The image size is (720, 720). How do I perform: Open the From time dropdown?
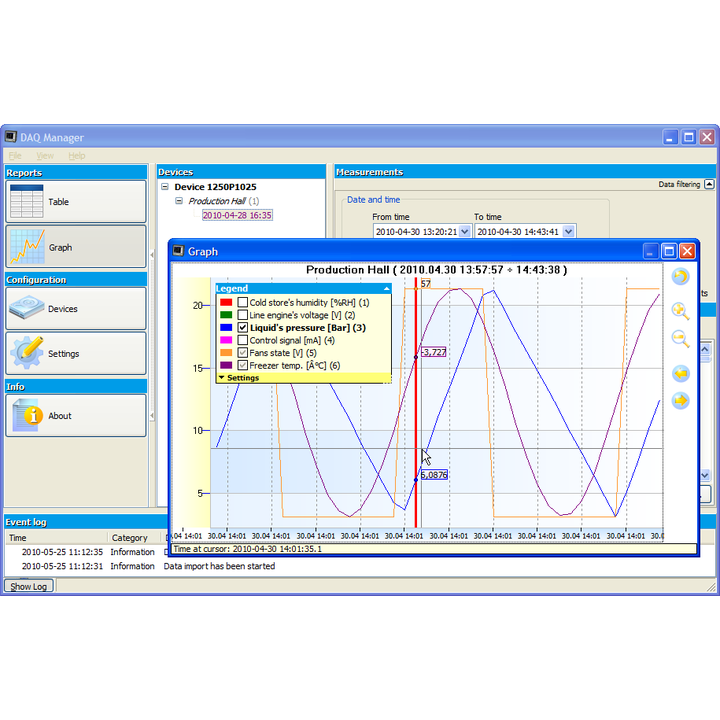[x=465, y=232]
